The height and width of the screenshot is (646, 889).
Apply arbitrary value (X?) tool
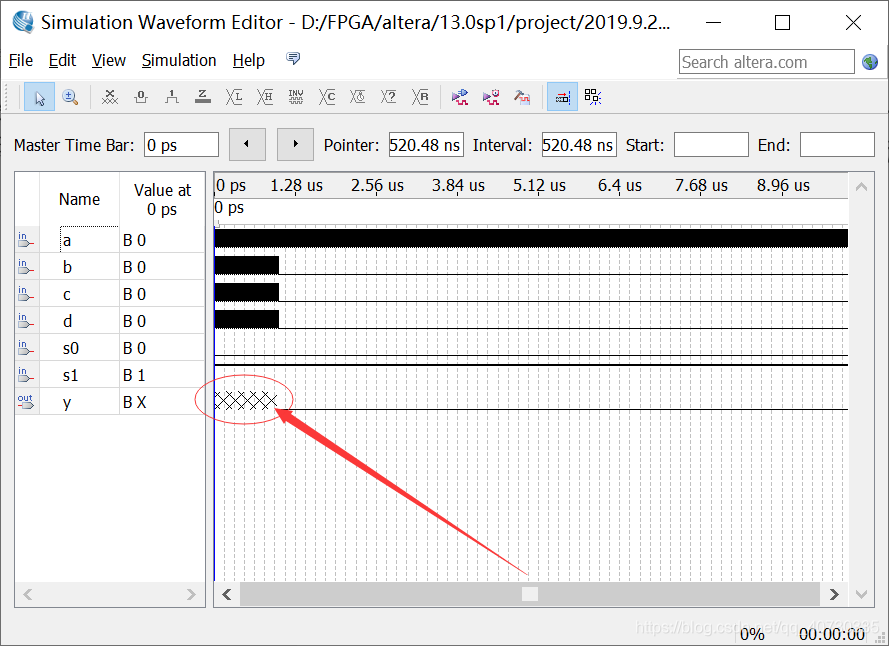pos(389,98)
